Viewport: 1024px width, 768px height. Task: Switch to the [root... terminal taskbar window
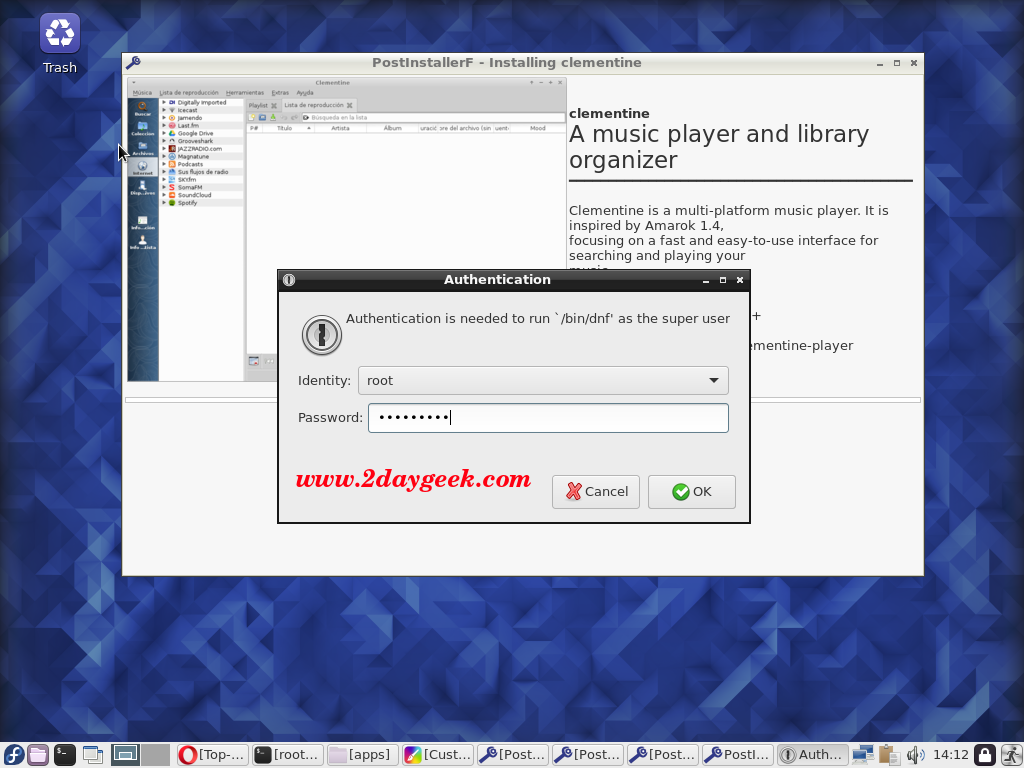[x=288, y=755]
